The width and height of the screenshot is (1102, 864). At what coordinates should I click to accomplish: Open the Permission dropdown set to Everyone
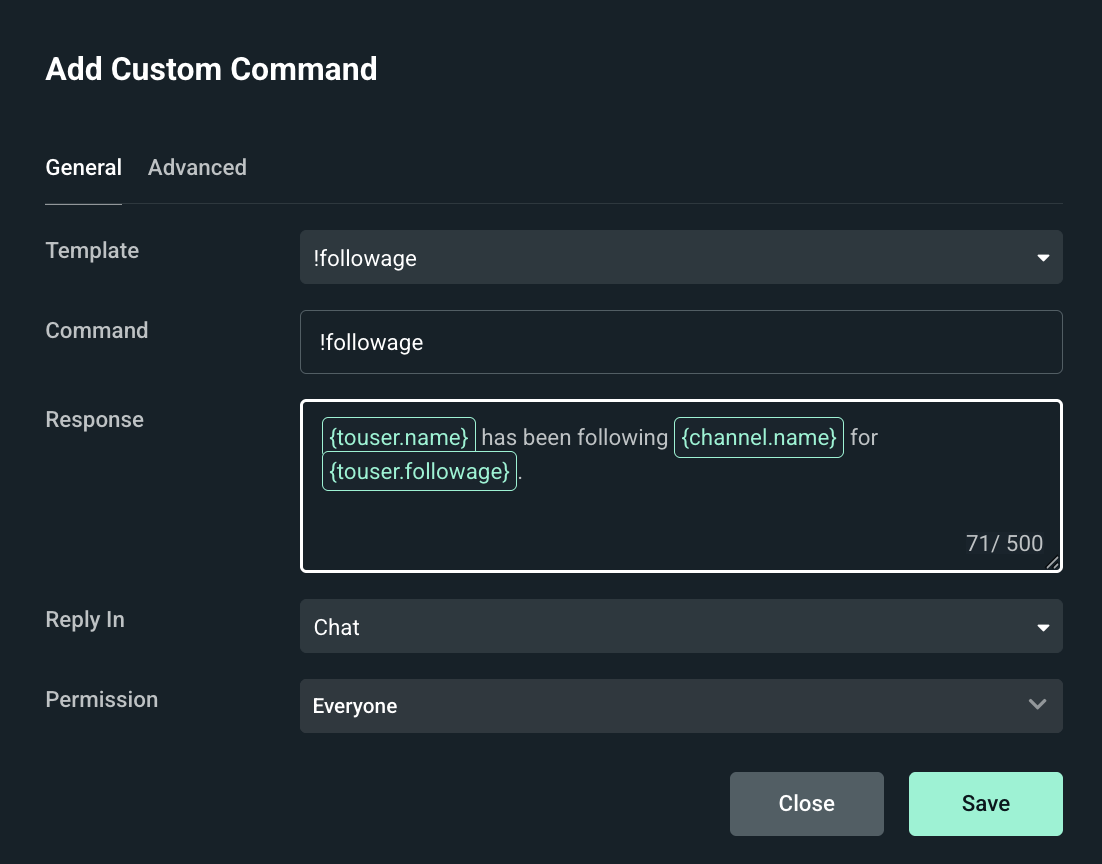click(x=681, y=706)
